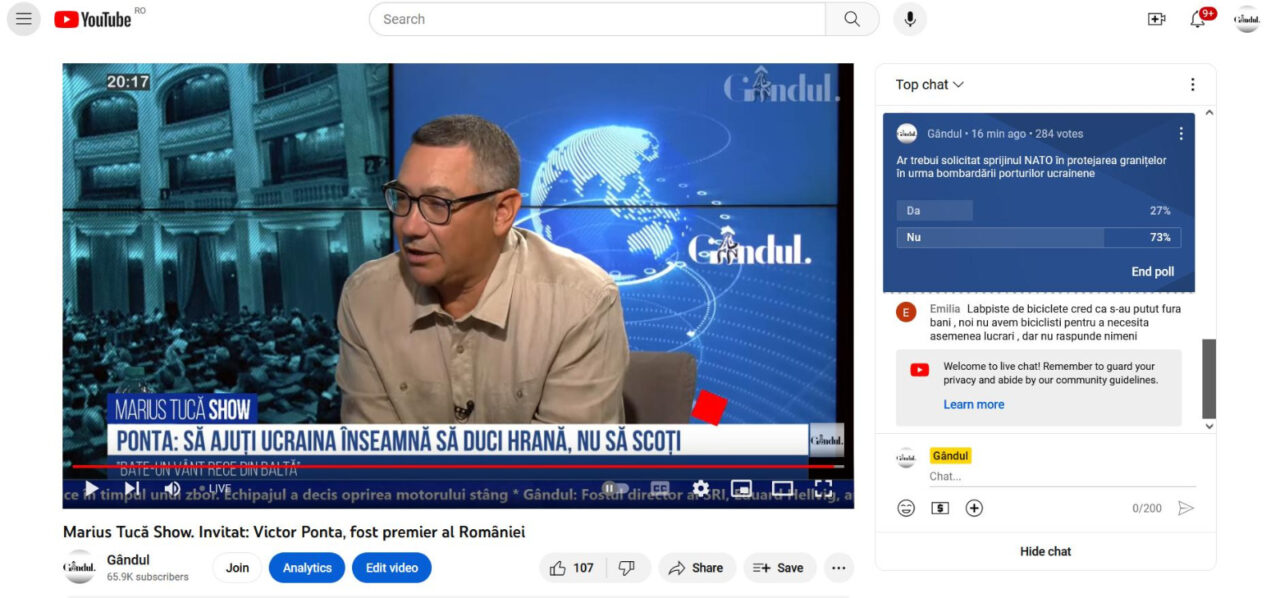Jump to LIVE position indicator
This screenshot has width=1280, height=598.
214,489
